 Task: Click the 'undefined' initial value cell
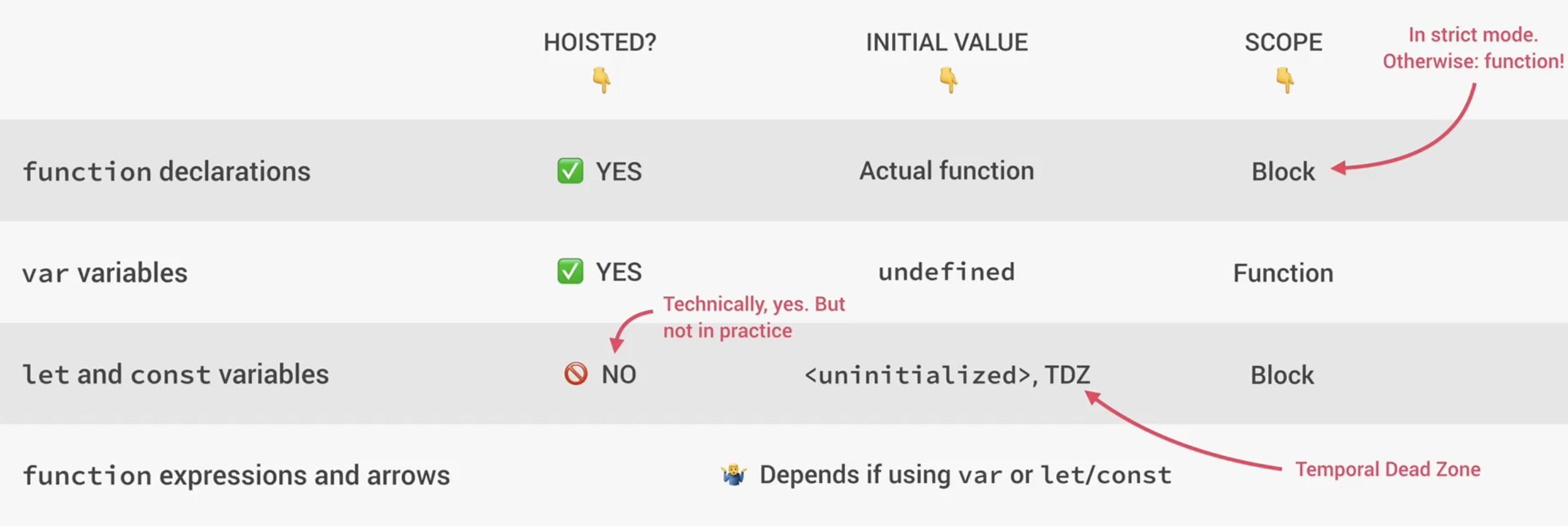946,272
